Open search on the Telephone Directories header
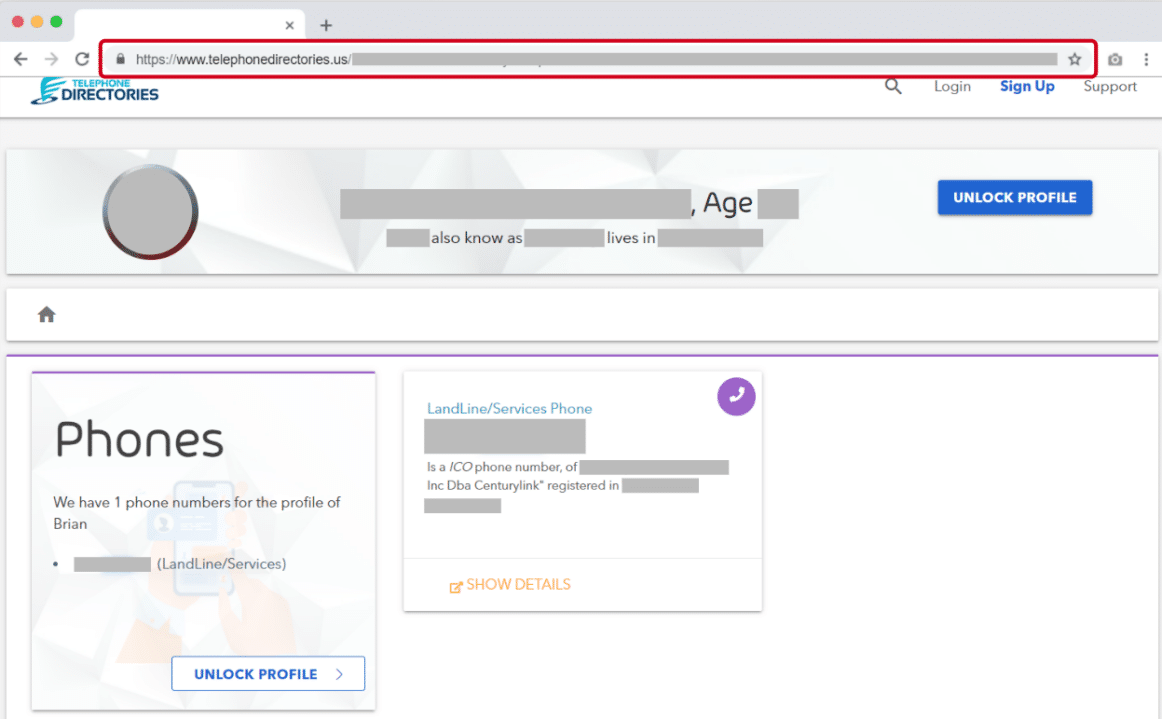Viewport: 1162px width, 719px height. (x=893, y=87)
